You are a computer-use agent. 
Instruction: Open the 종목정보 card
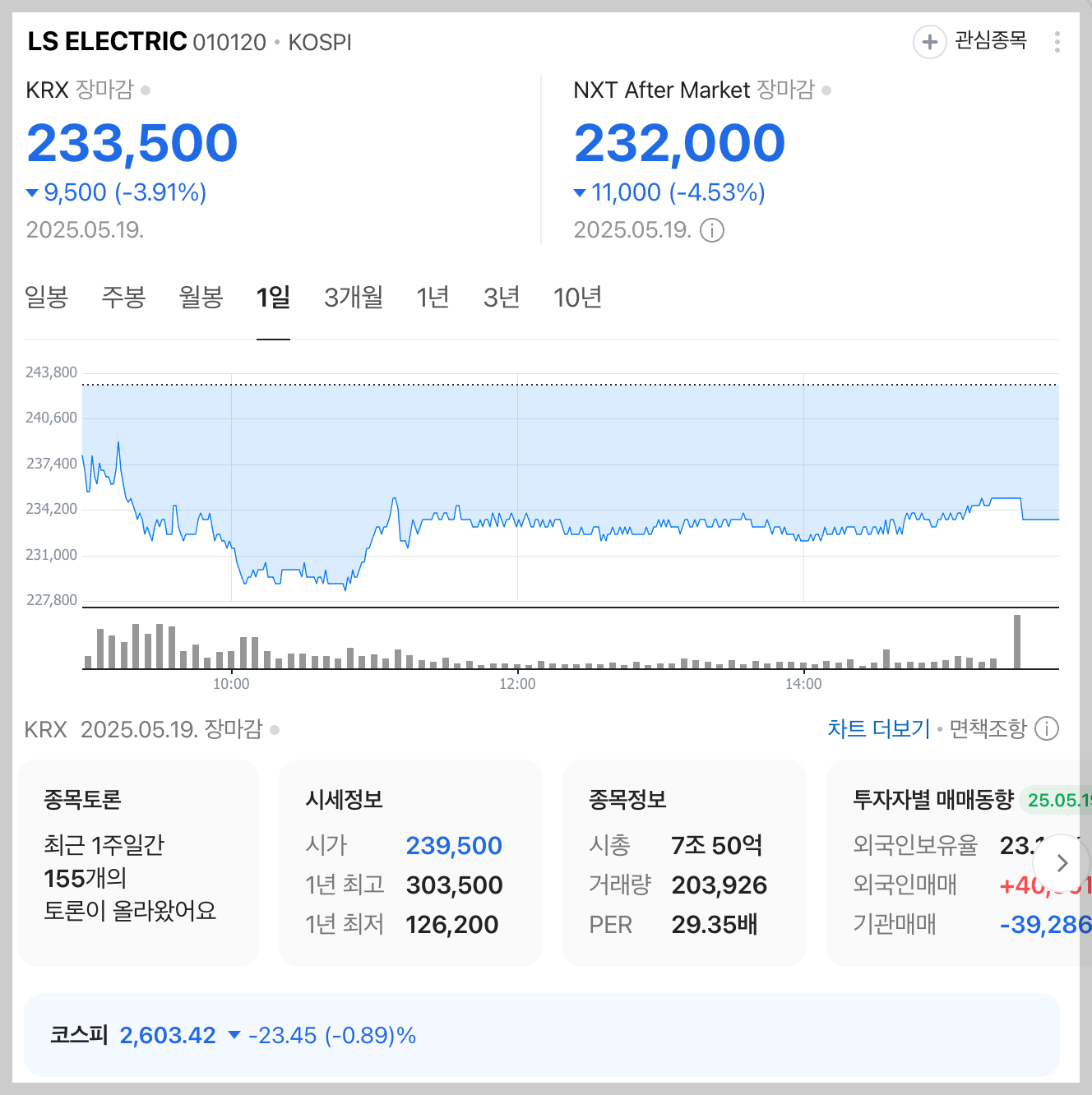coord(684,863)
